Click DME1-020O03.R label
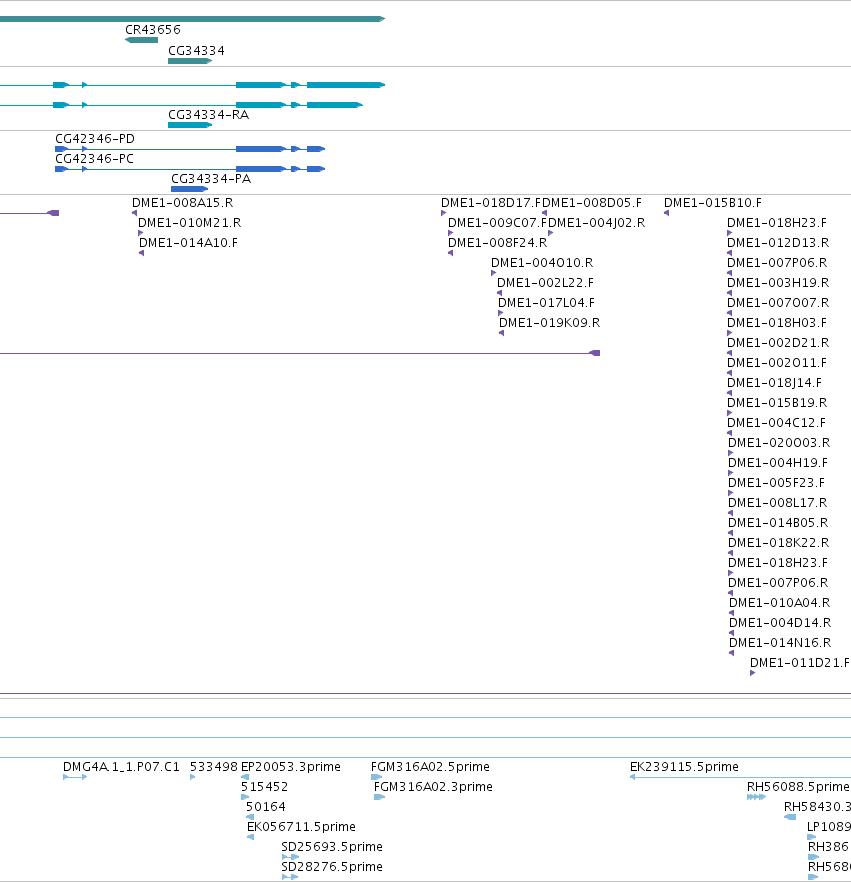The width and height of the screenshot is (851, 882). tap(779, 443)
